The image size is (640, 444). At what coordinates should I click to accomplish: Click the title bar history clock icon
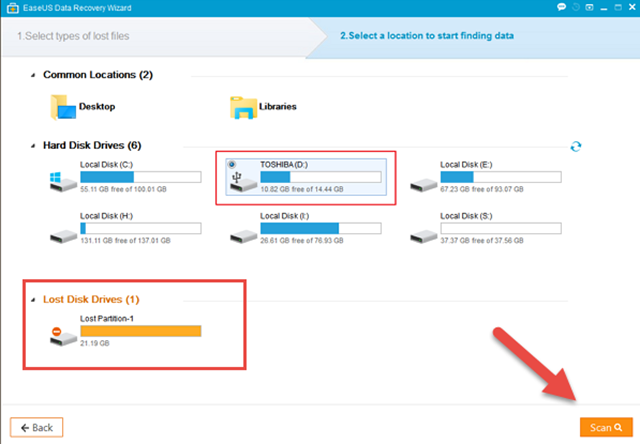[x=576, y=7]
